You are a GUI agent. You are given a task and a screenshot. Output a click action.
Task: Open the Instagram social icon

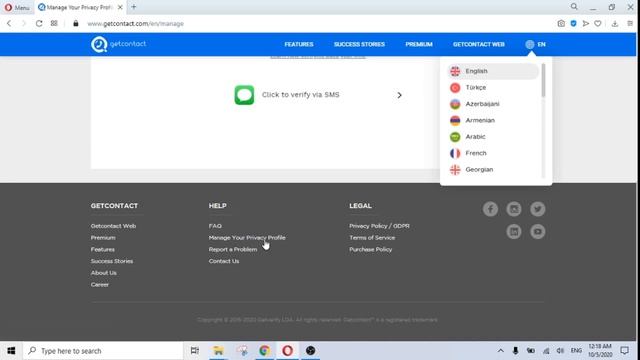tap(514, 209)
